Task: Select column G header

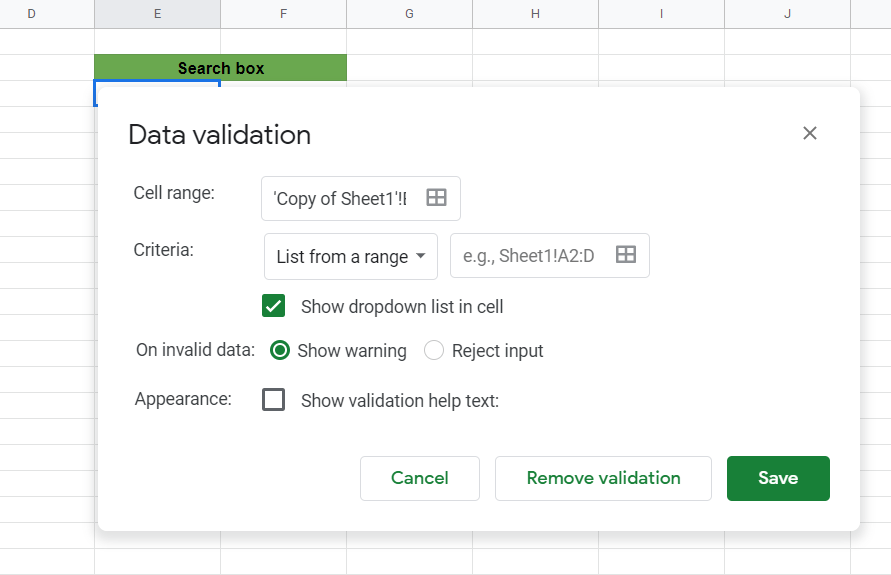Action: tap(409, 14)
